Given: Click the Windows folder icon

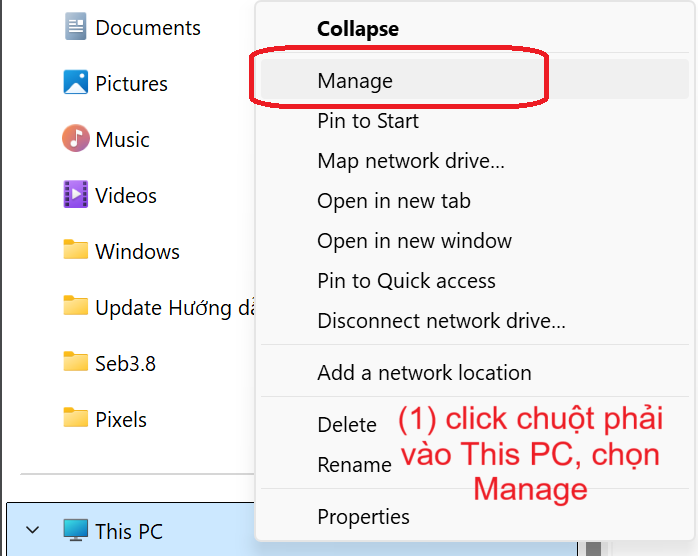Looking at the screenshot, I should (76, 251).
